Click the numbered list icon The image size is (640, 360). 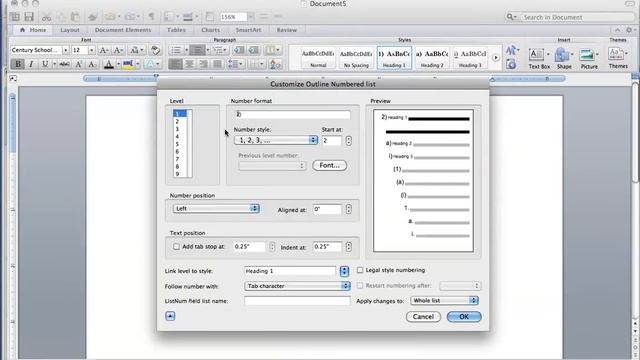click(x=198, y=50)
